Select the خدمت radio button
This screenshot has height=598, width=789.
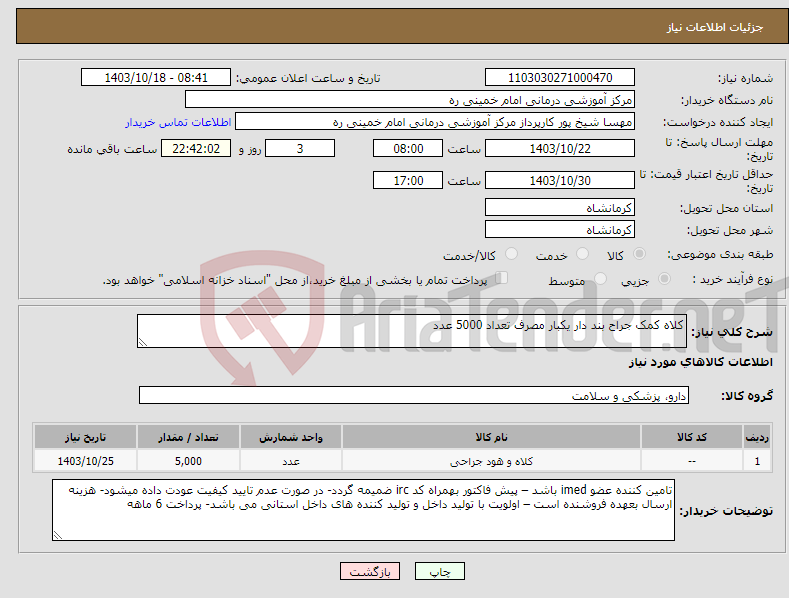point(582,254)
